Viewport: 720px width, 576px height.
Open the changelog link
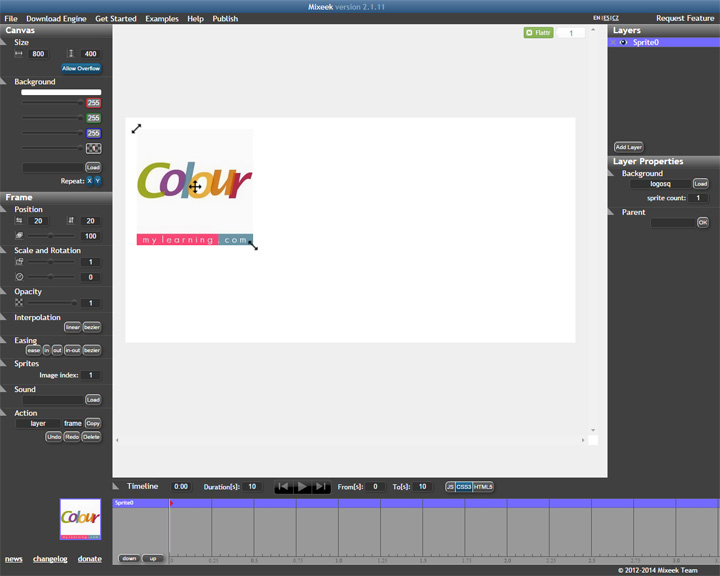click(50, 559)
